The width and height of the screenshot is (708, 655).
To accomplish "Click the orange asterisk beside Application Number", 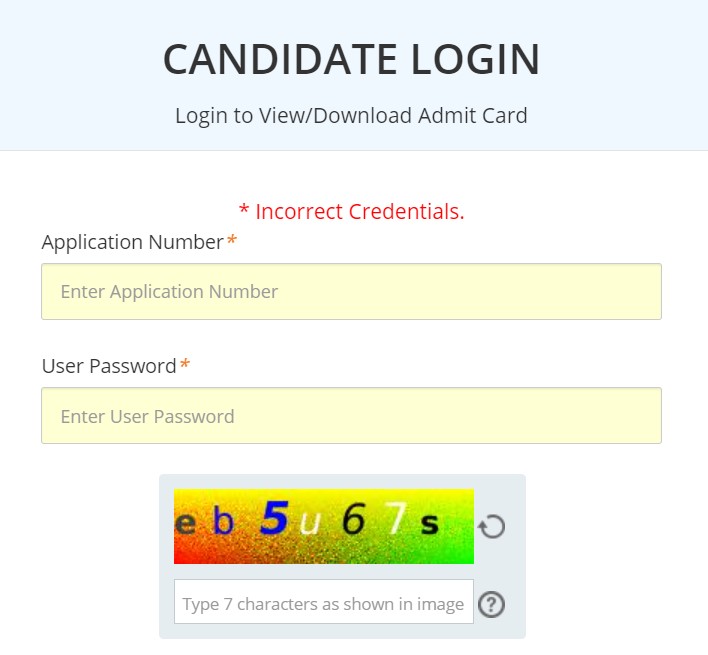I will click(232, 240).
